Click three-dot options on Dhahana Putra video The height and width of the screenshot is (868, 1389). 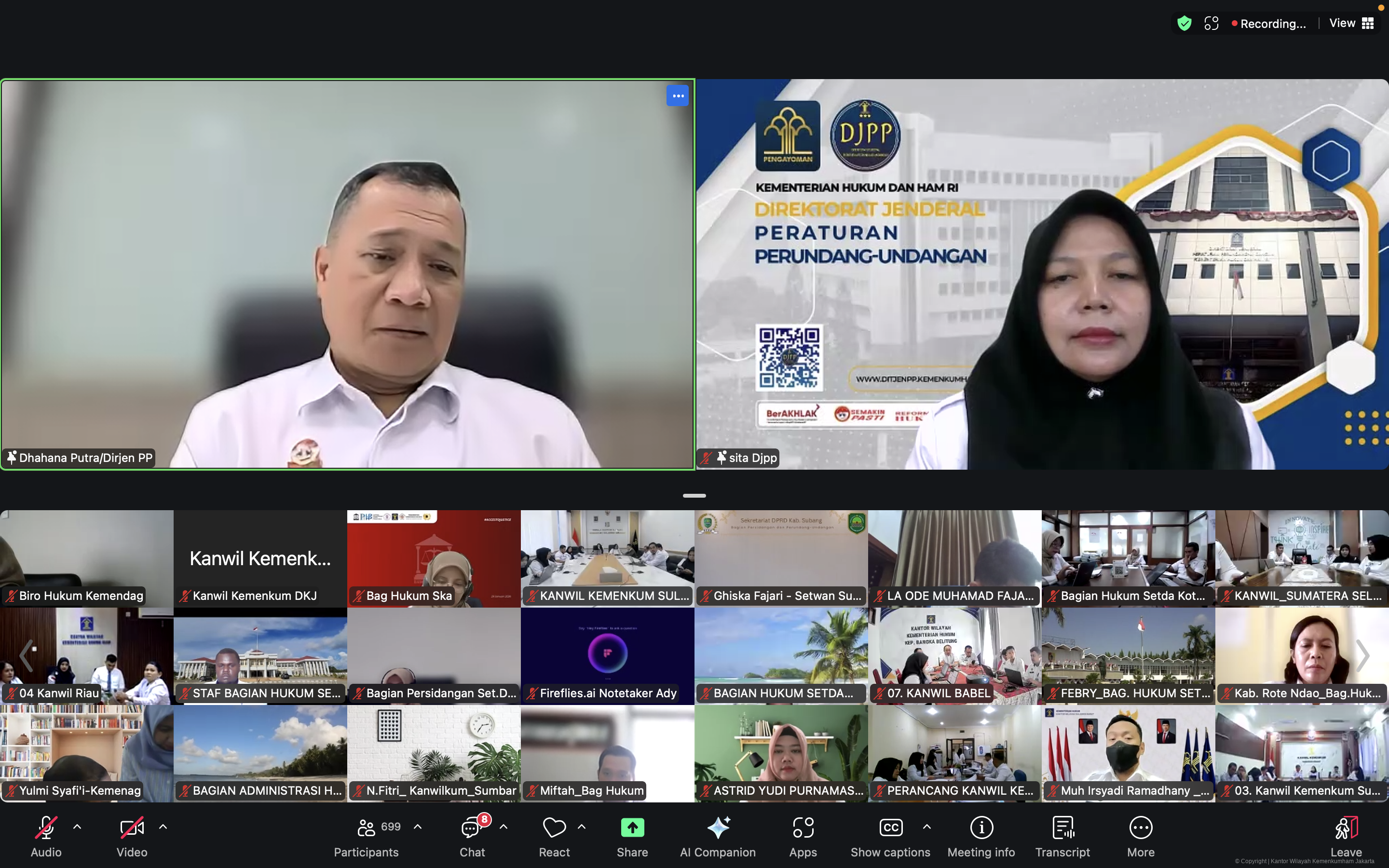(x=677, y=96)
